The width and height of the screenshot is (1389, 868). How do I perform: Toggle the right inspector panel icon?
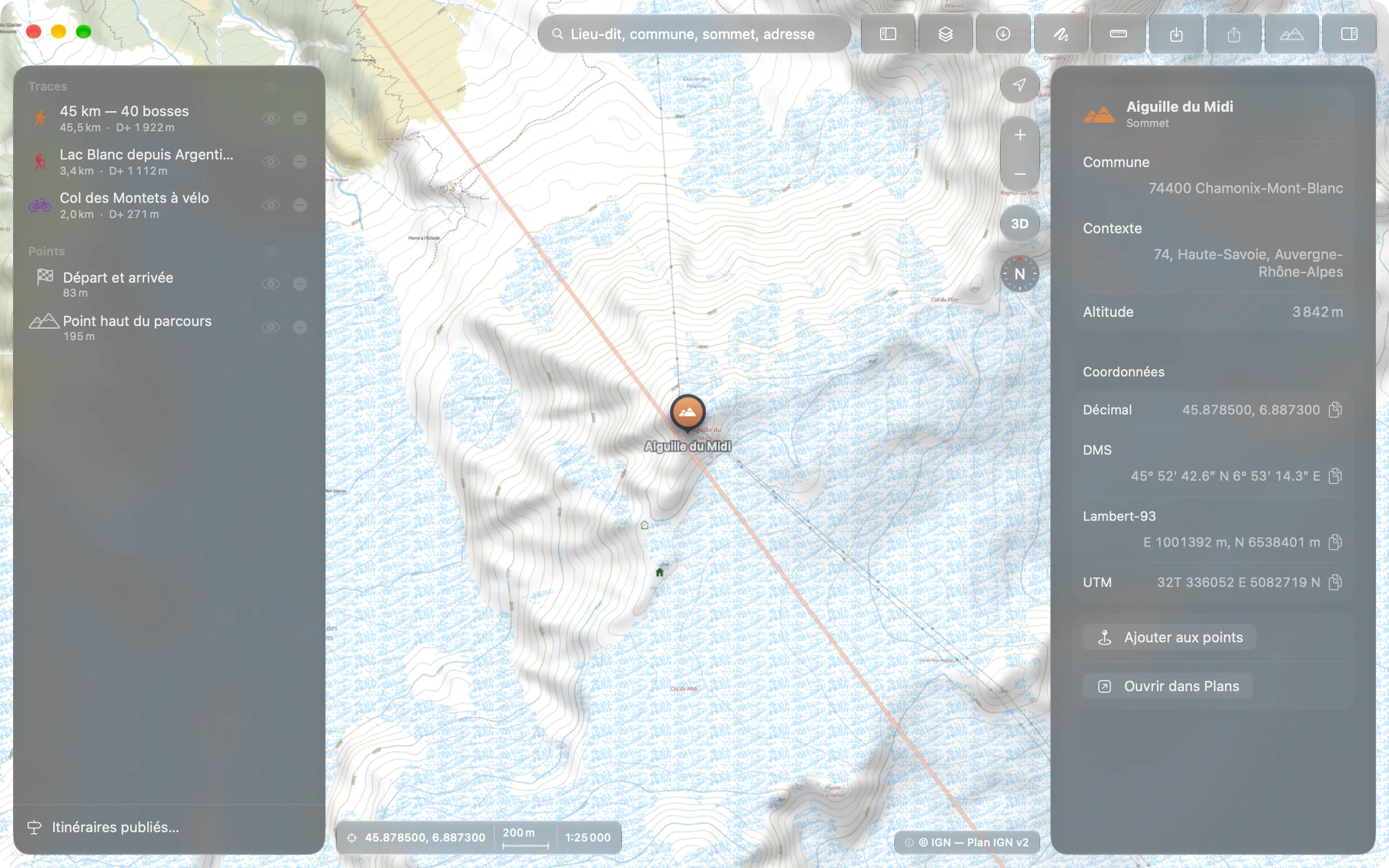[x=1349, y=34]
